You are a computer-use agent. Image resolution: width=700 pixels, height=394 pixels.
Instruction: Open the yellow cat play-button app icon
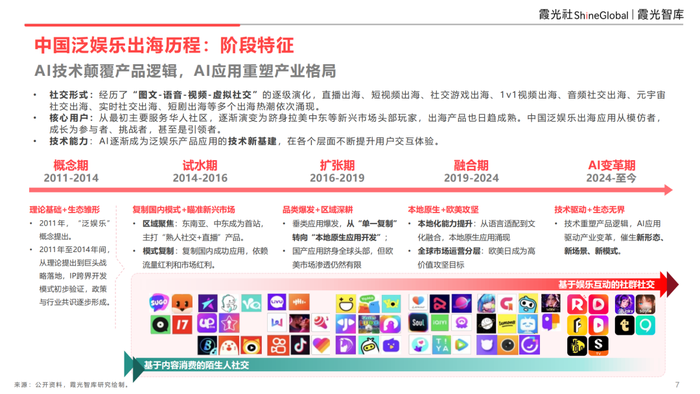(251, 345)
